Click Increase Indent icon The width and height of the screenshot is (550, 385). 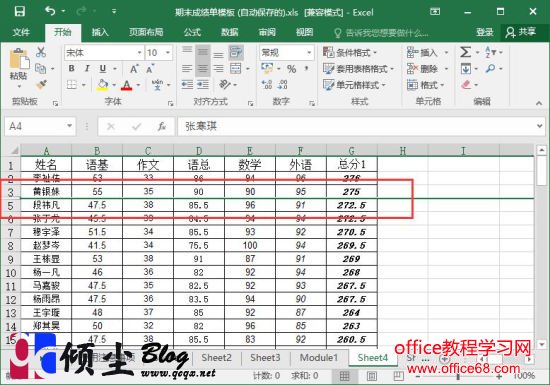(x=203, y=85)
